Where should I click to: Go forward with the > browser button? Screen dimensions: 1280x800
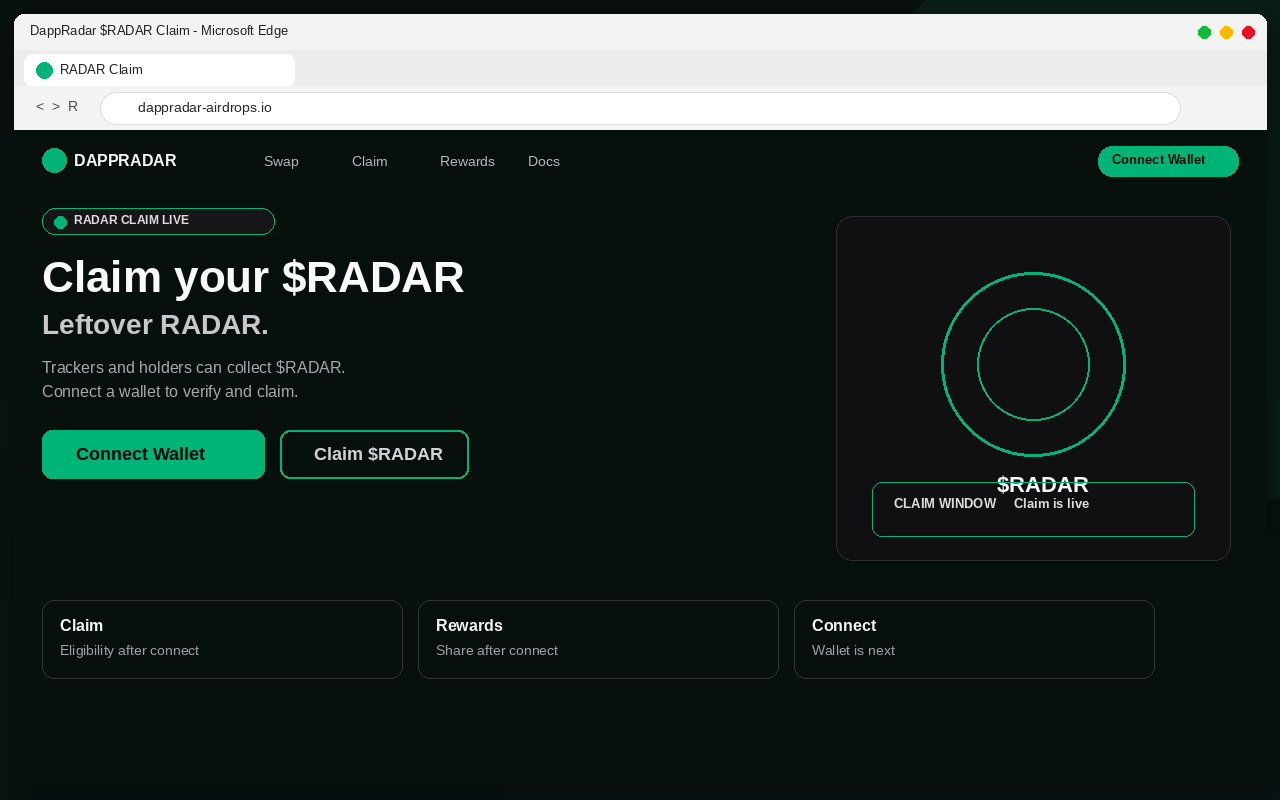coord(56,106)
